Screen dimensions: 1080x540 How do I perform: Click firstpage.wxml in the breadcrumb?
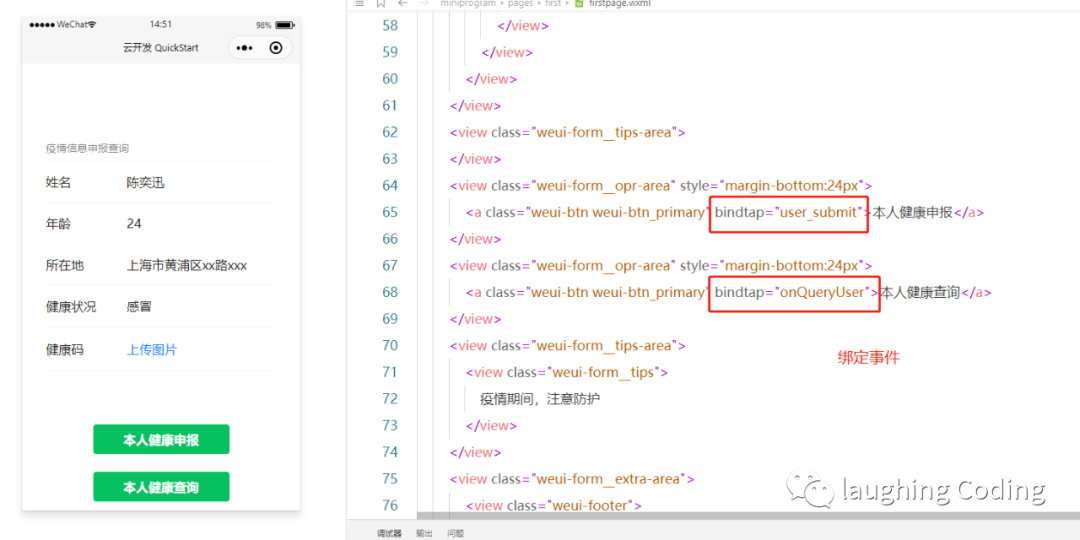(620, 3)
